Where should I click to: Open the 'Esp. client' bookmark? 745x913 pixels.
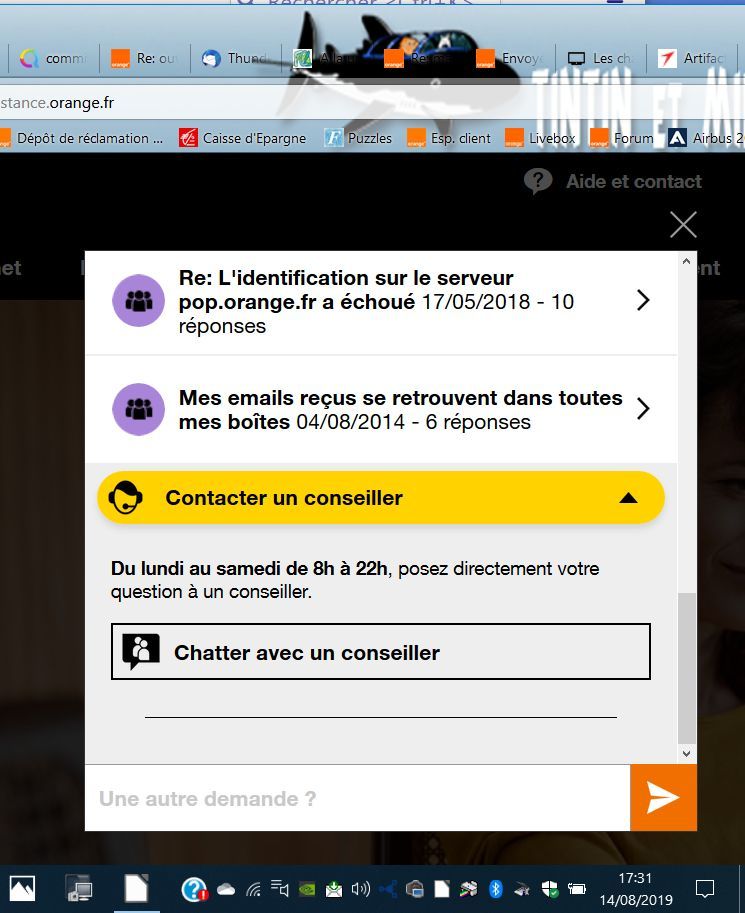(x=449, y=138)
